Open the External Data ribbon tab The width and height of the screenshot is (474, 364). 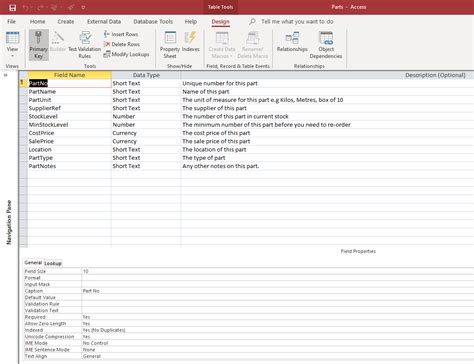click(104, 22)
